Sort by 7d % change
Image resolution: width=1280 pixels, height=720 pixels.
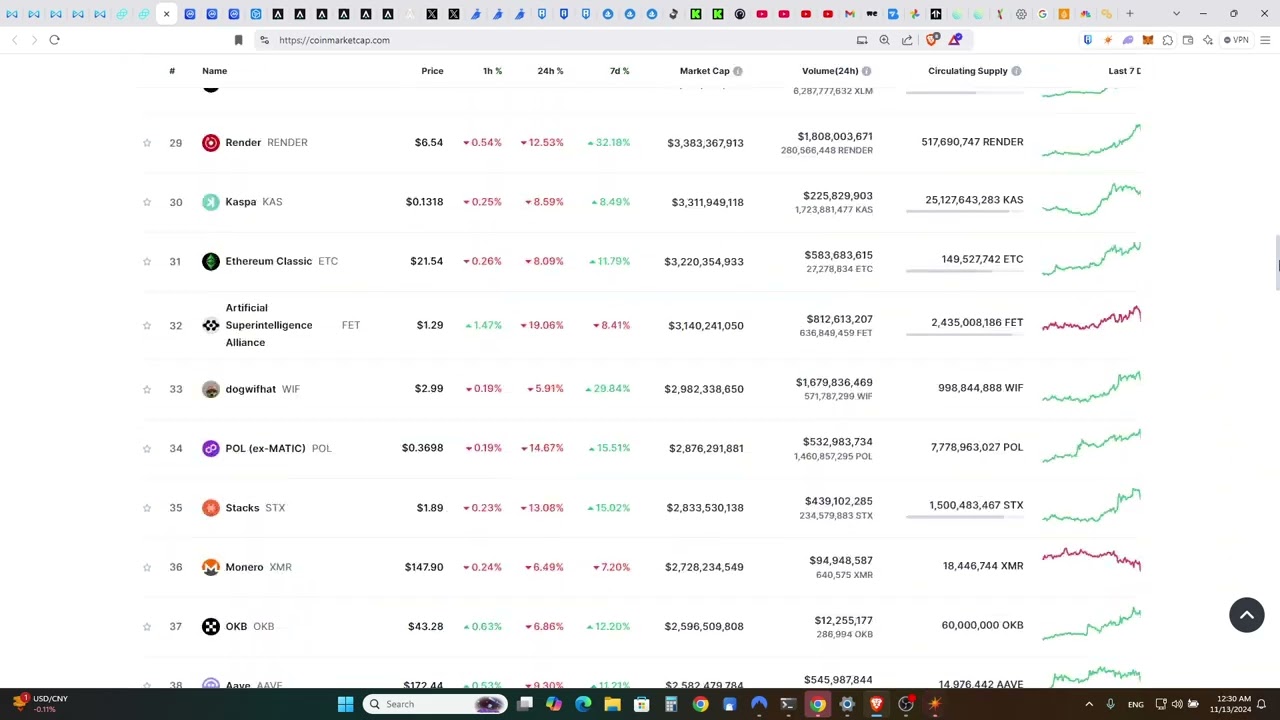(619, 71)
